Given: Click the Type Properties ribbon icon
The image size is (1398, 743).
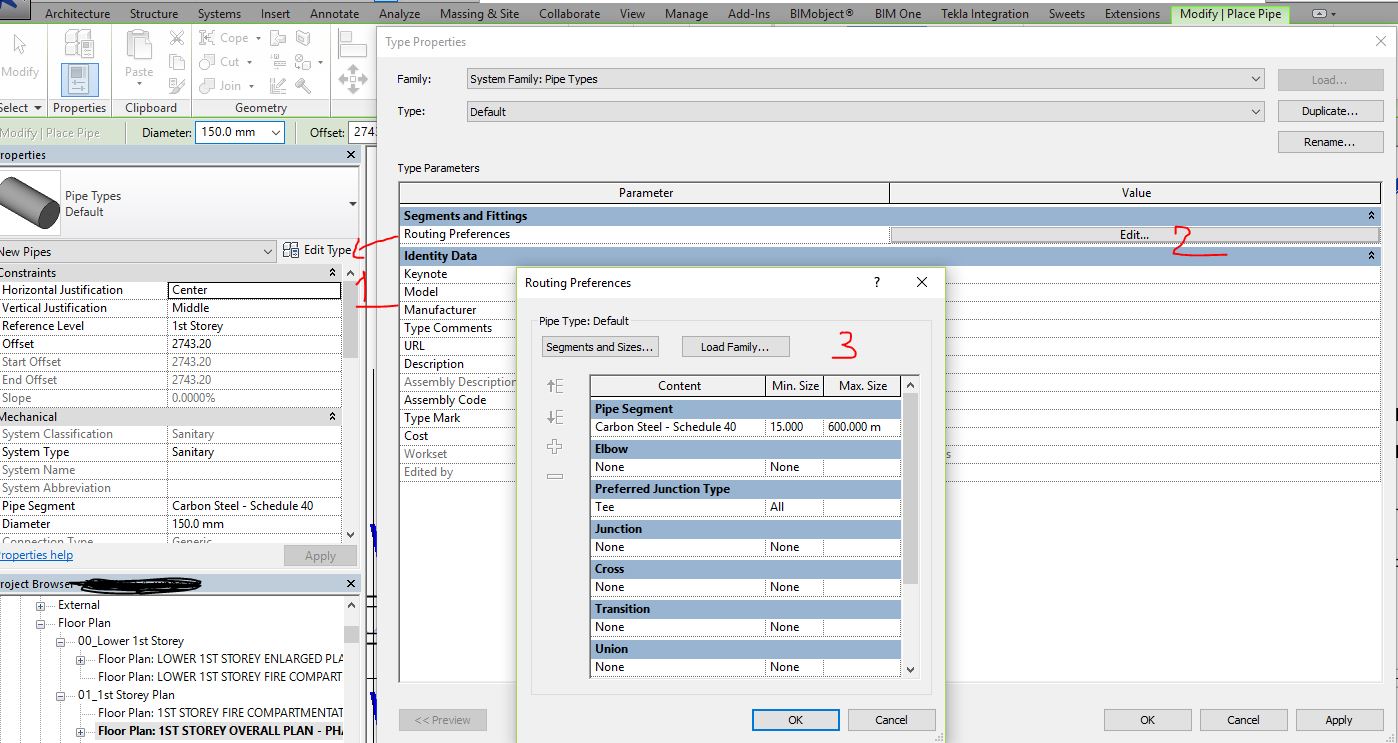Looking at the screenshot, I should point(79,41).
